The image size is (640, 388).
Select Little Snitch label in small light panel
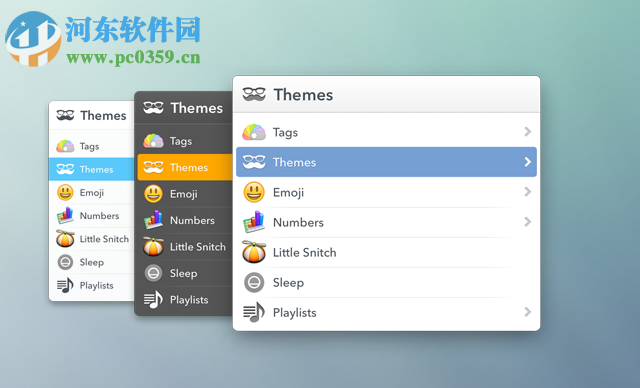pos(104,239)
